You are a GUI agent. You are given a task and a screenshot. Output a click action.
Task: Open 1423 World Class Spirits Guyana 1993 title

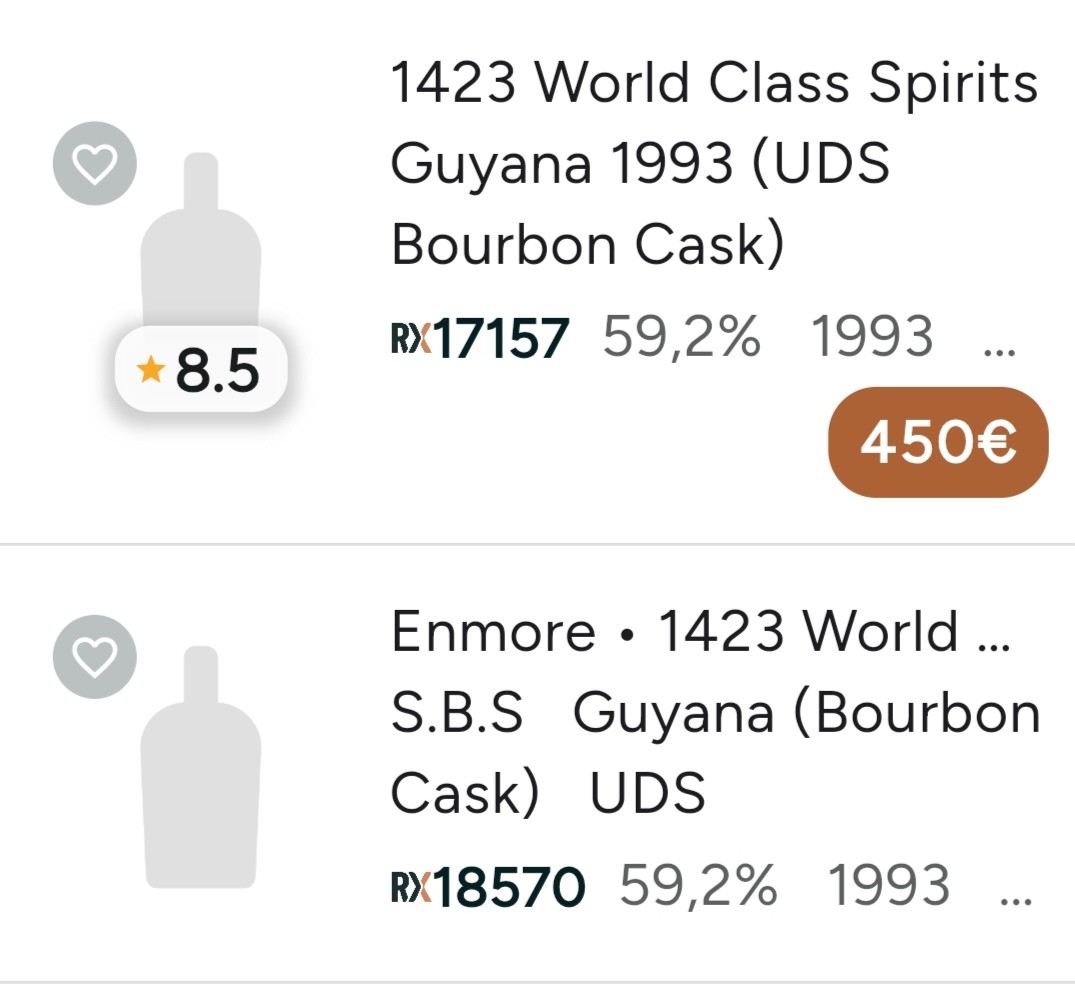(713, 163)
